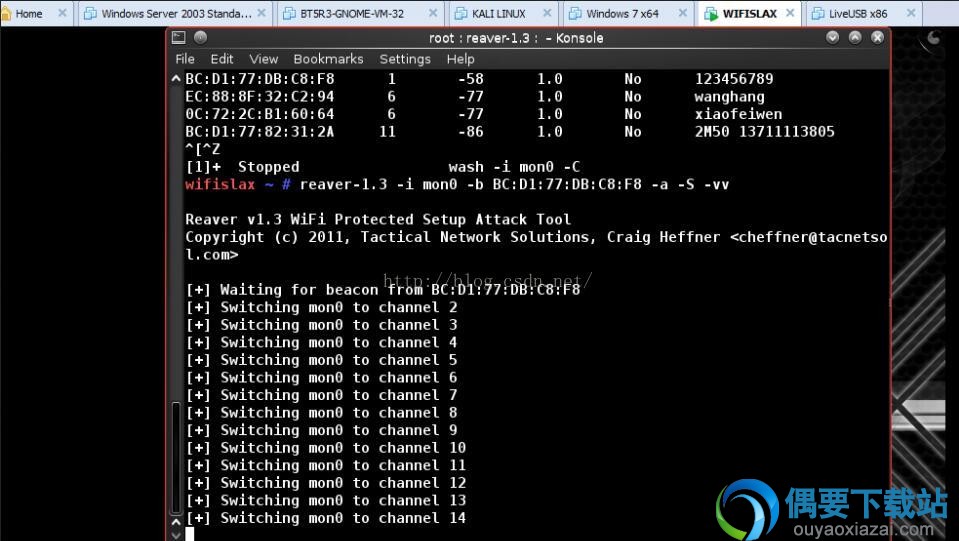Click the terminal cursor block

[190, 534]
